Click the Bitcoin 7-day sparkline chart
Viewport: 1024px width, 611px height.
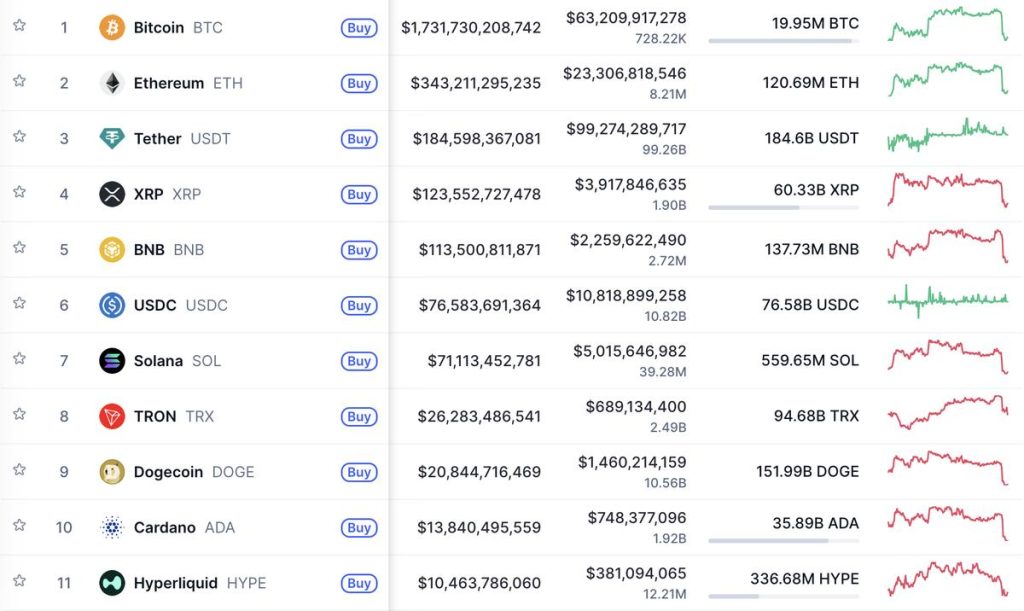[x=947, y=27]
